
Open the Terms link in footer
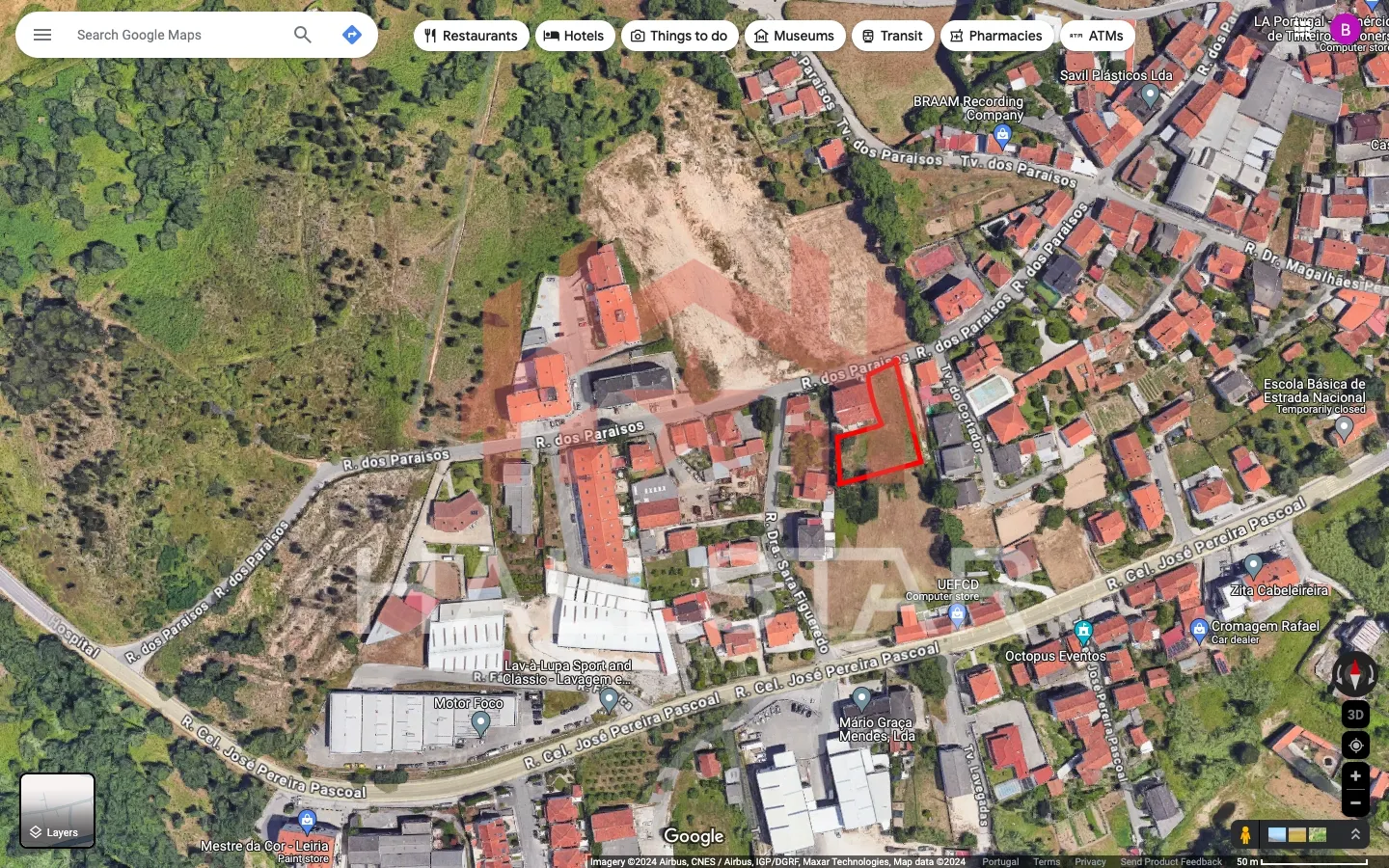click(x=1047, y=861)
